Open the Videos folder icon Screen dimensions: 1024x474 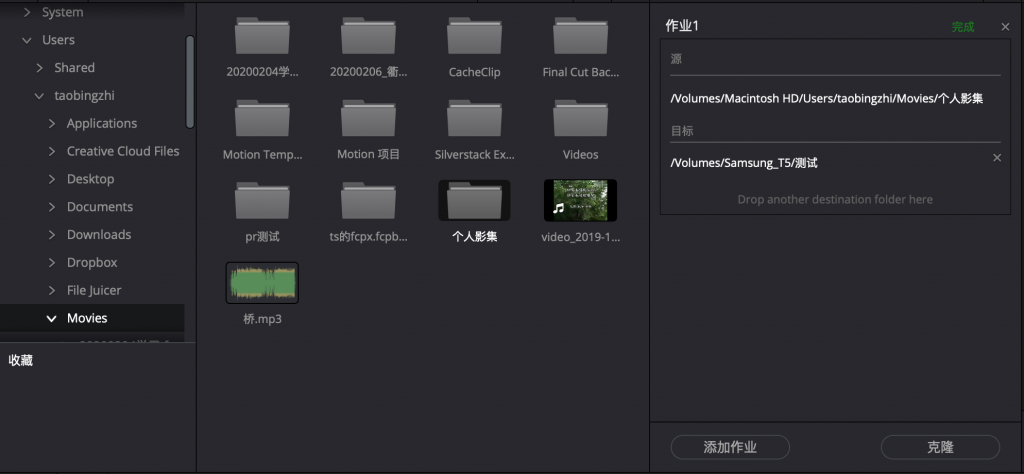[580, 120]
